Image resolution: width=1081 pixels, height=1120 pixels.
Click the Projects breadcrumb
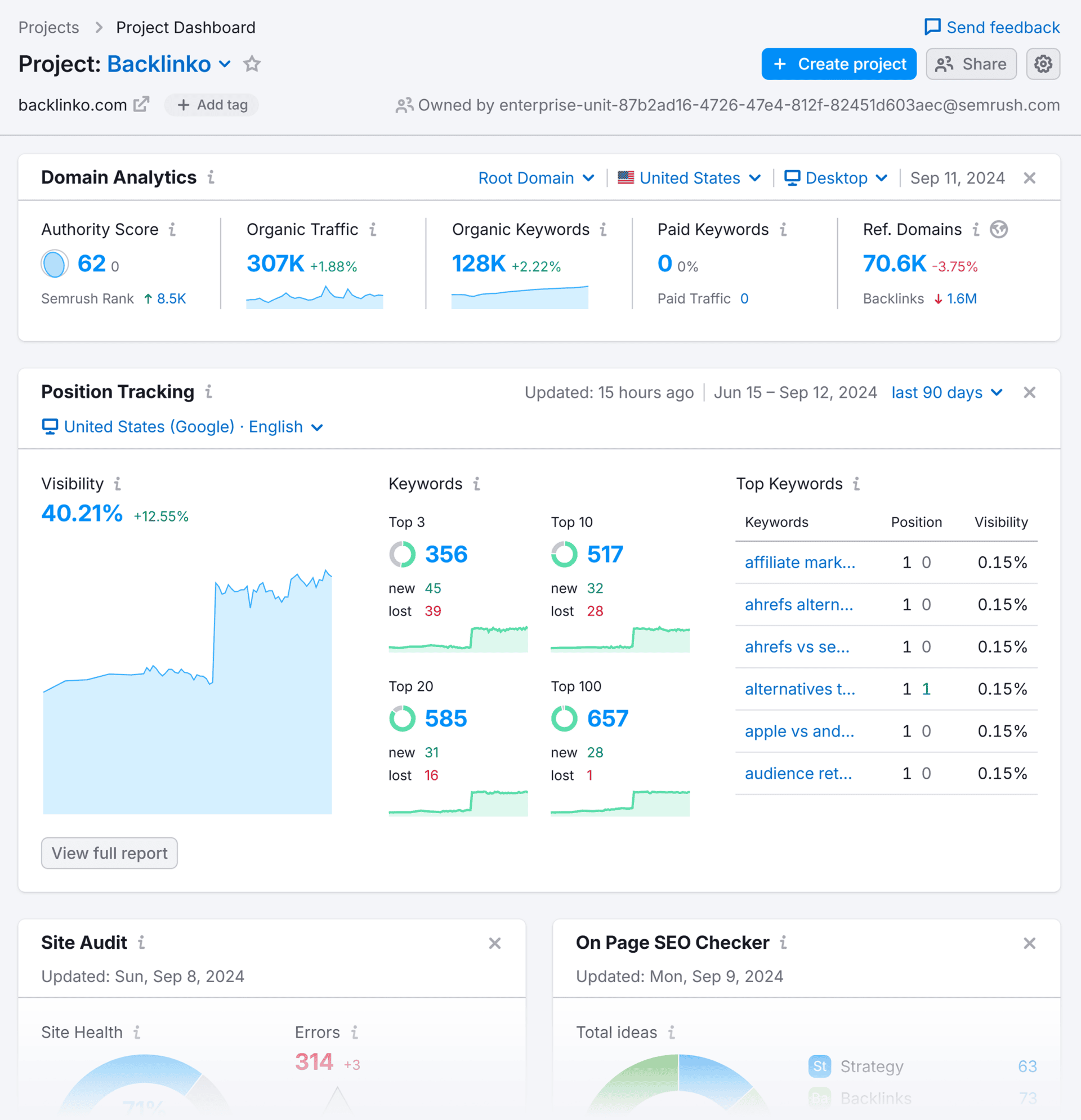[x=48, y=27]
